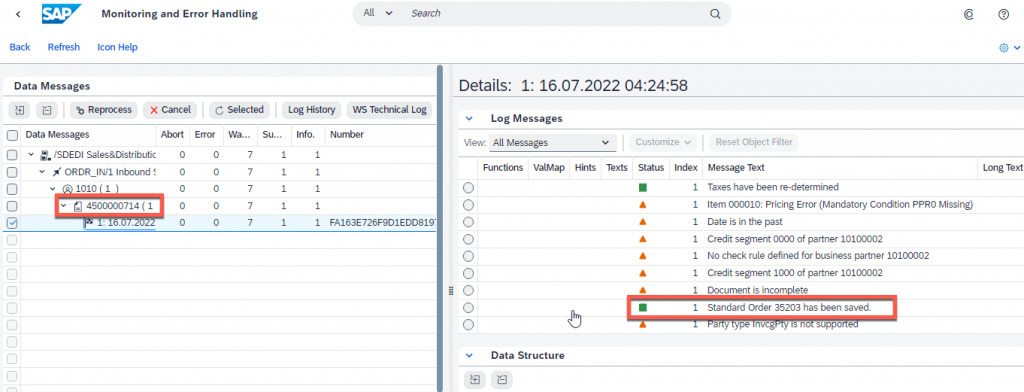Click the Hints column header

click(x=586, y=168)
